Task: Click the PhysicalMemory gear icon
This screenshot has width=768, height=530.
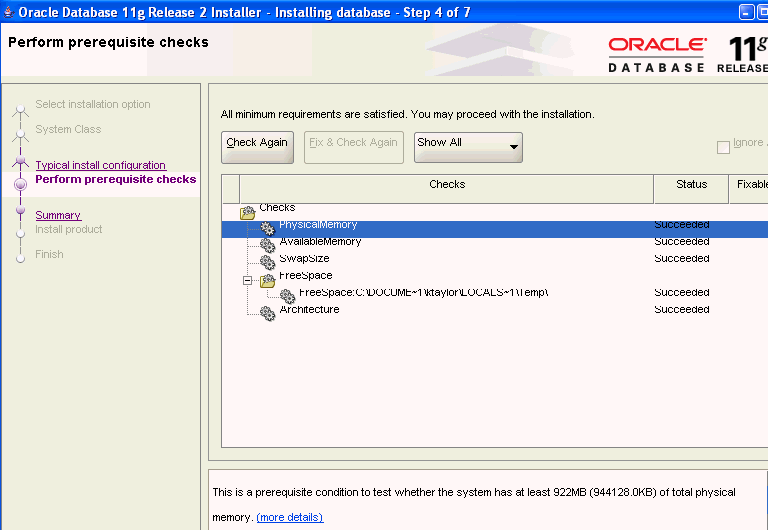Action: click(267, 229)
